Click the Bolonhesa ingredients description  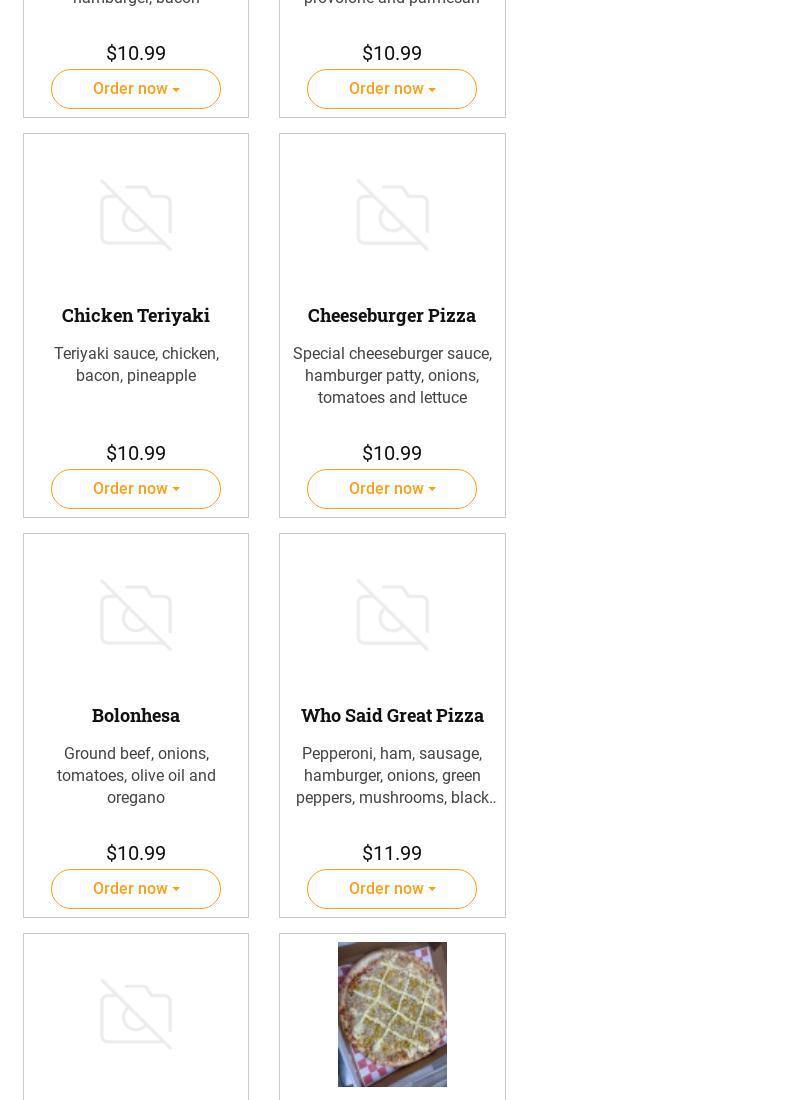pyautogui.click(x=136, y=775)
